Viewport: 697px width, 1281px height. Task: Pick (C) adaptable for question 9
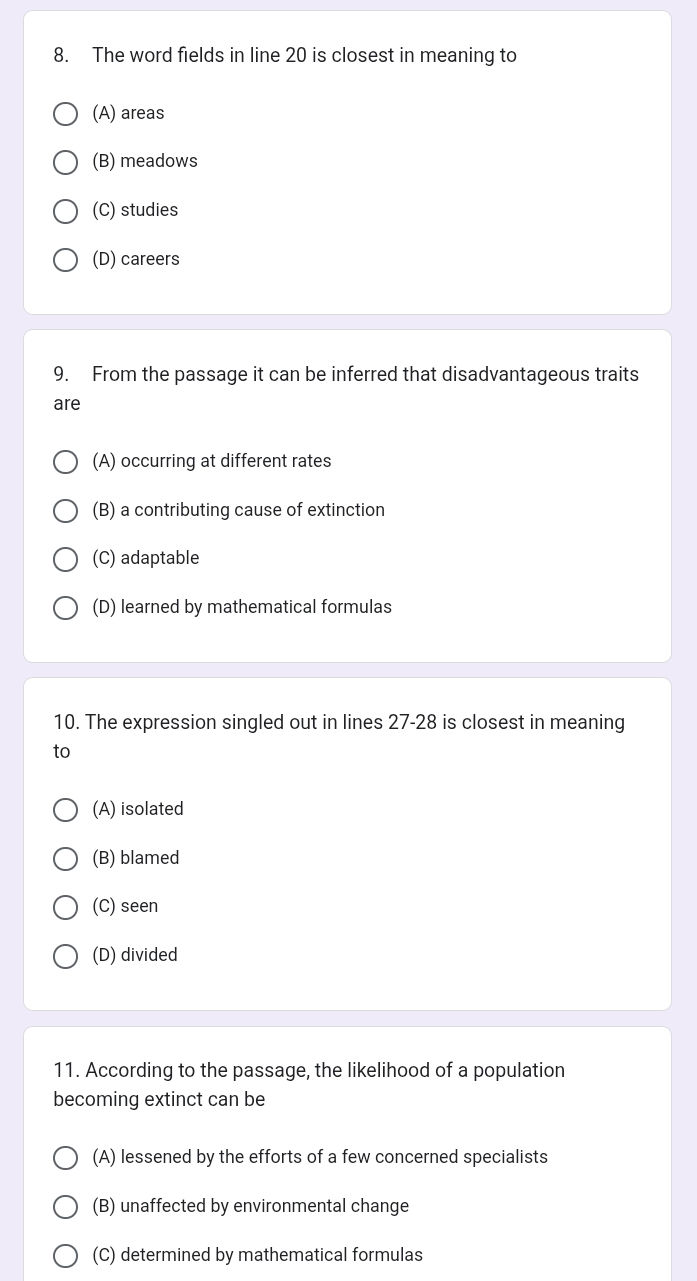tap(65, 559)
